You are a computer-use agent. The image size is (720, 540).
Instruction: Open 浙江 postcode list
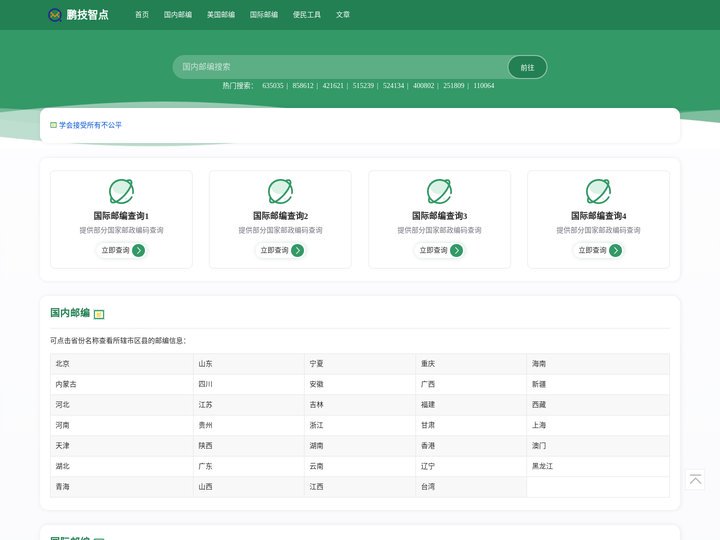point(316,425)
